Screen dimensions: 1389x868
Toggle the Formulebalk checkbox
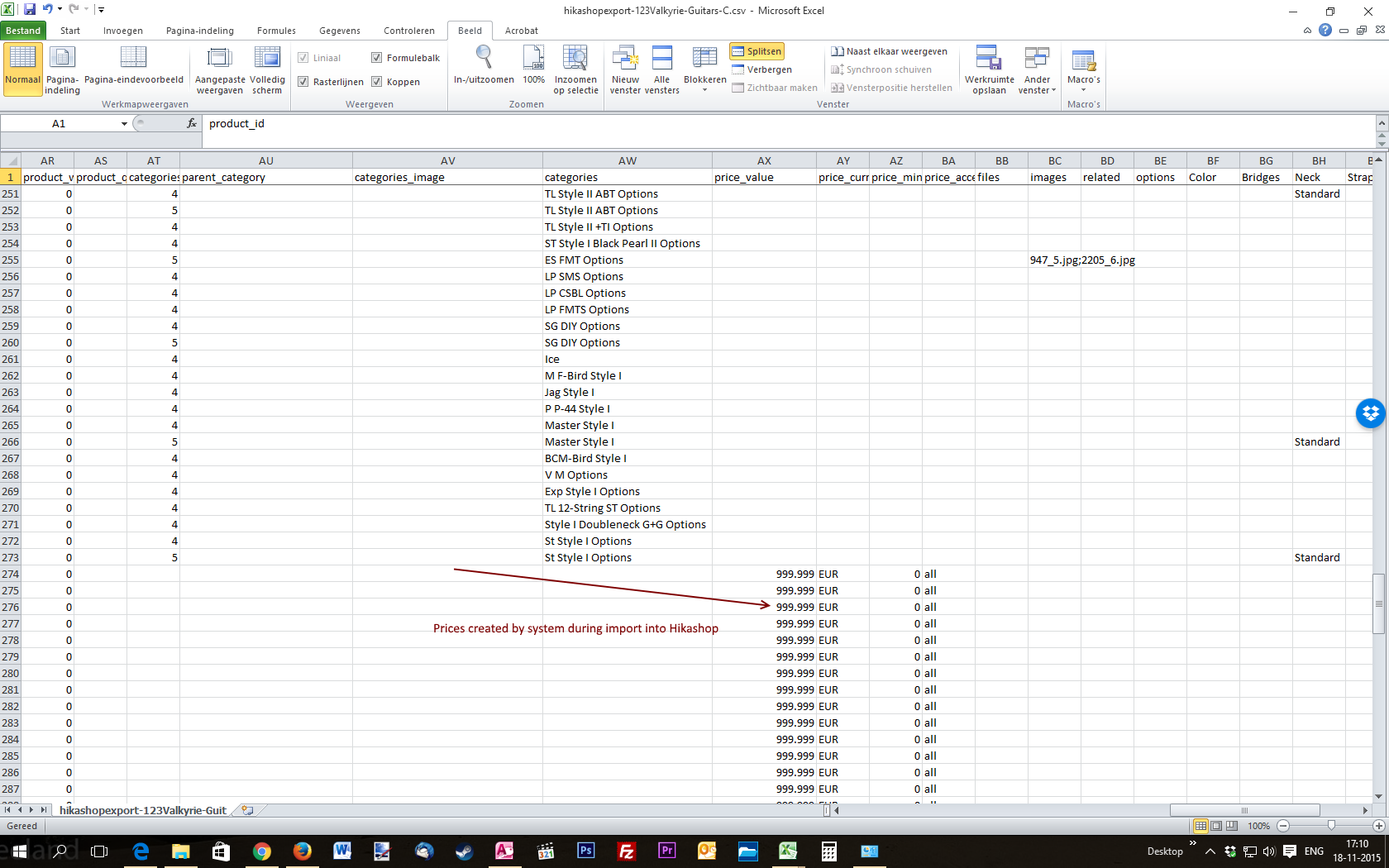(377, 58)
